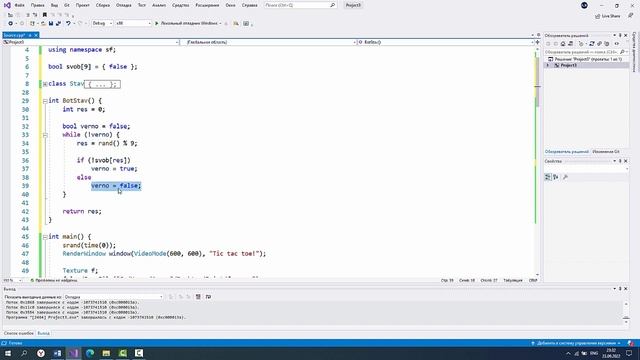Viewport: 640px width, 360px height.
Task: Open the Отладка menu
Action: [123, 5]
